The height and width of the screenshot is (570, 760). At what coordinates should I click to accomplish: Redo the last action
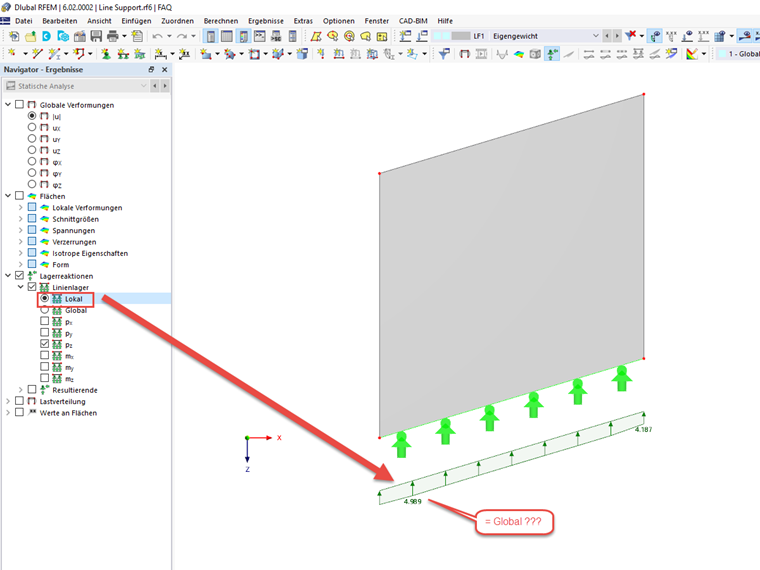pyautogui.click(x=181, y=36)
